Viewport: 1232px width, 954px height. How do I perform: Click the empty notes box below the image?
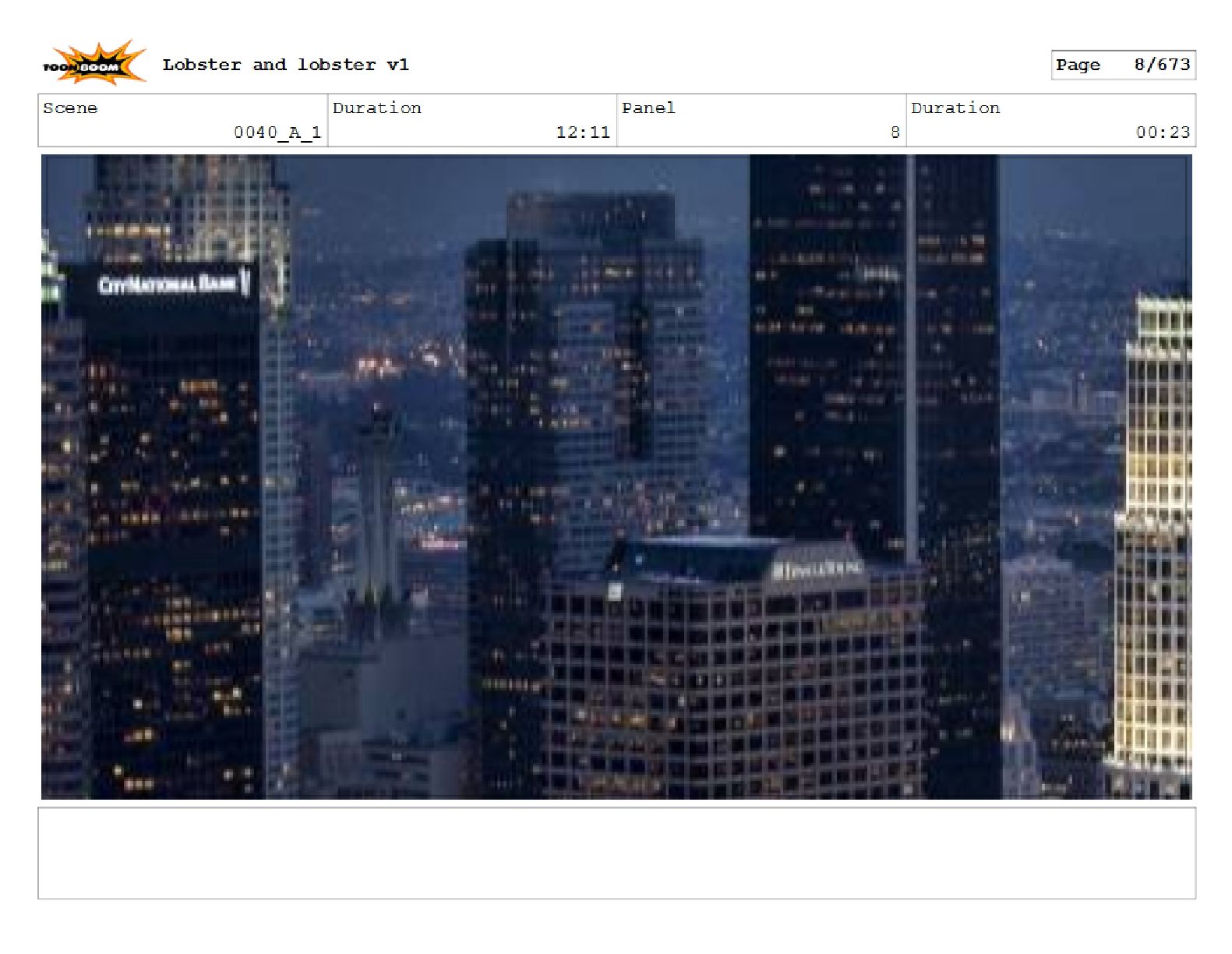pos(616,853)
